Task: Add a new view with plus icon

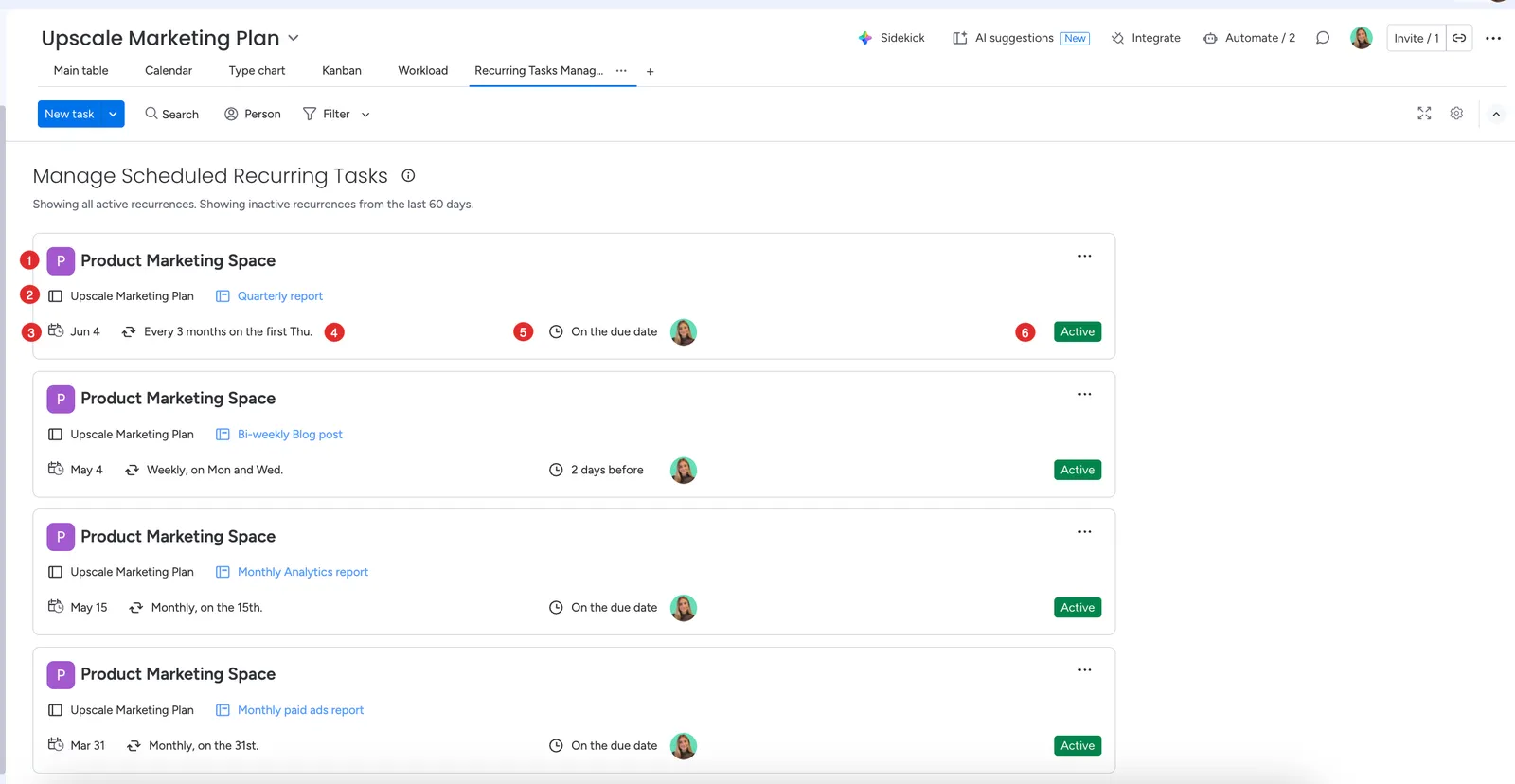Action: [x=650, y=71]
